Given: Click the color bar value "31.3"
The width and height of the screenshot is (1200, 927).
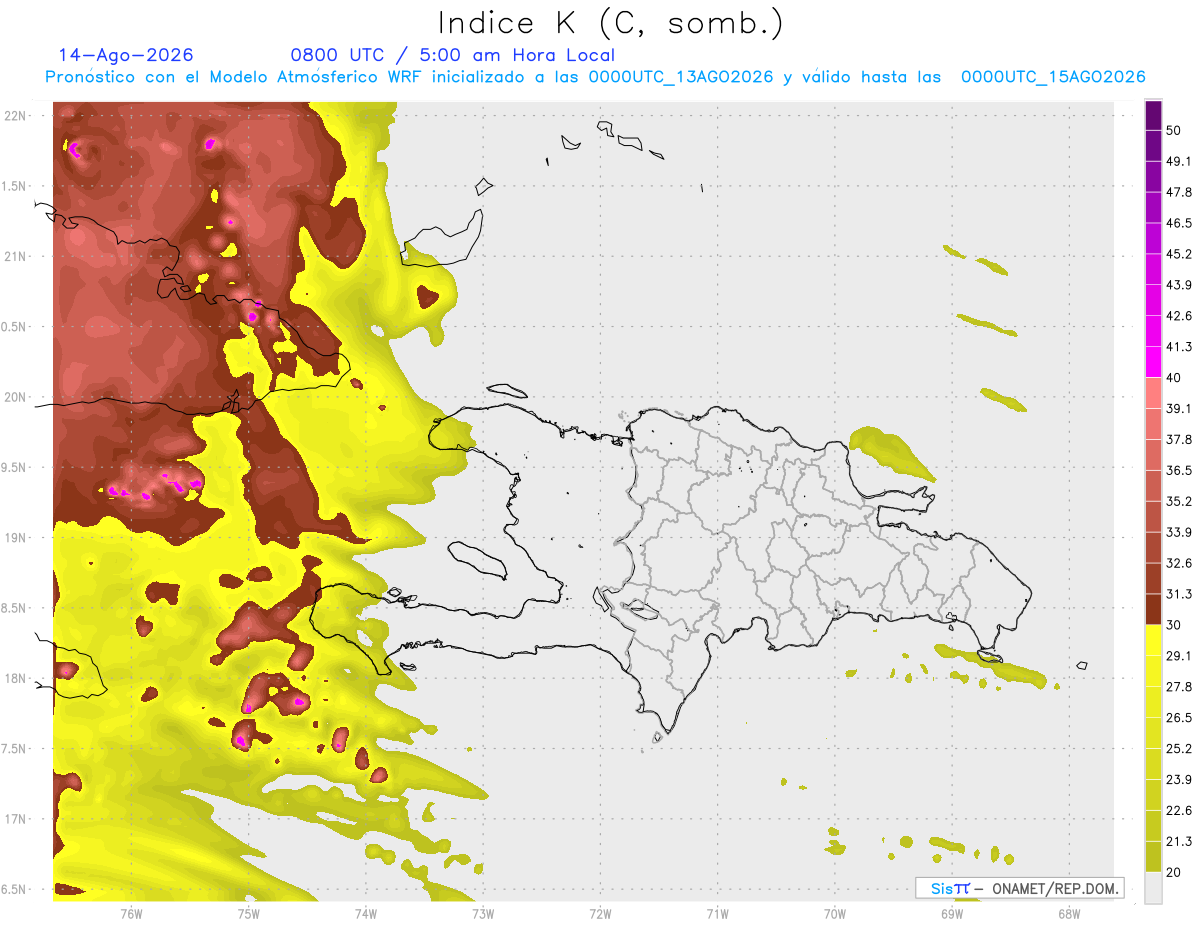Looking at the screenshot, I should (1179, 595).
